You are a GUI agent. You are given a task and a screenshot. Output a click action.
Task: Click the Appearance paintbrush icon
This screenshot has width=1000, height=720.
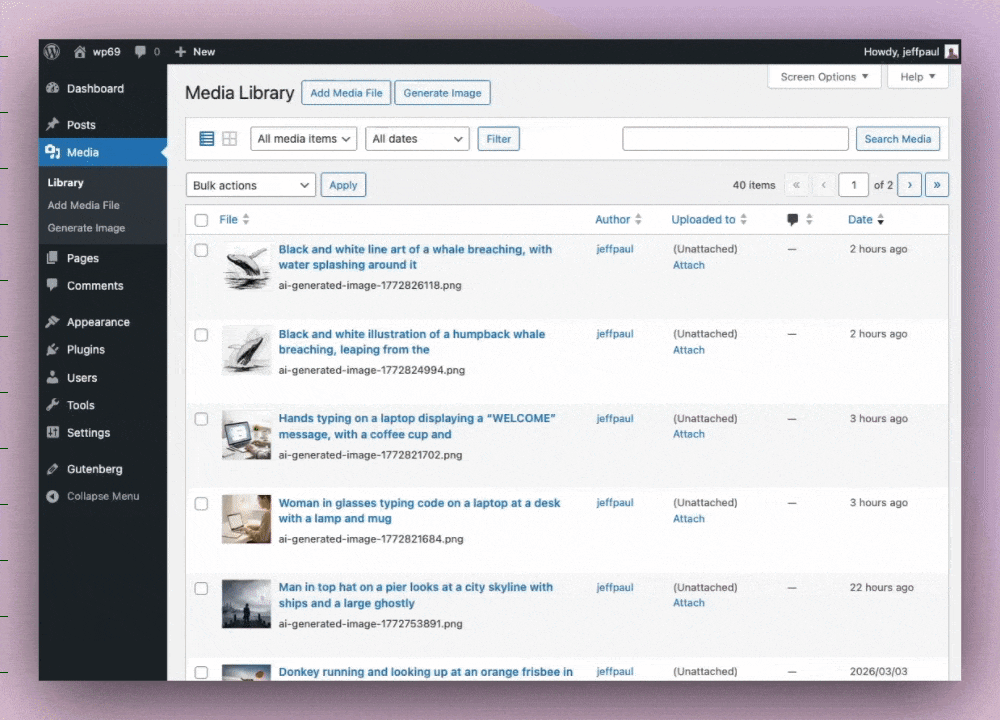click(x=53, y=321)
